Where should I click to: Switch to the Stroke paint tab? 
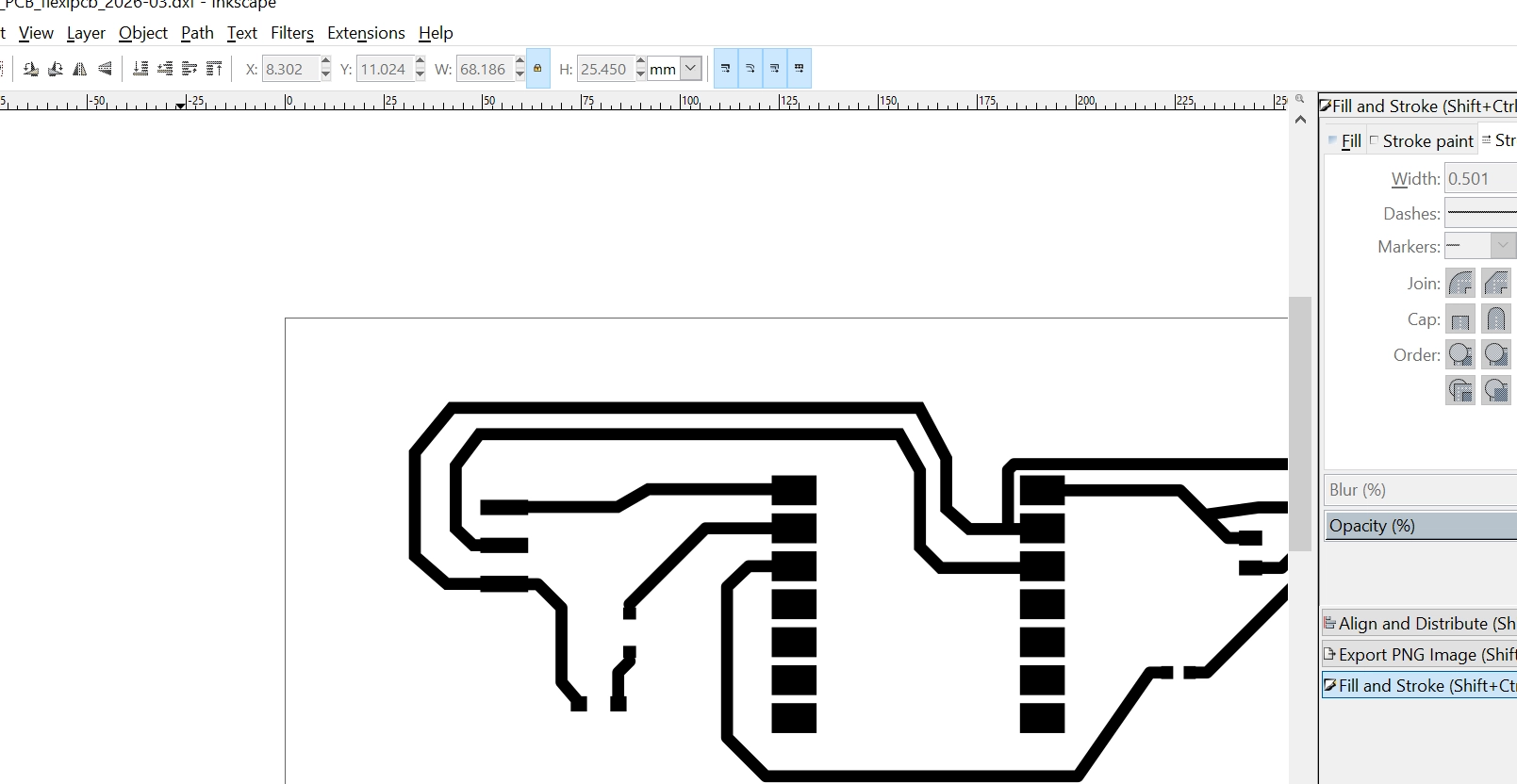point(1422,140)
